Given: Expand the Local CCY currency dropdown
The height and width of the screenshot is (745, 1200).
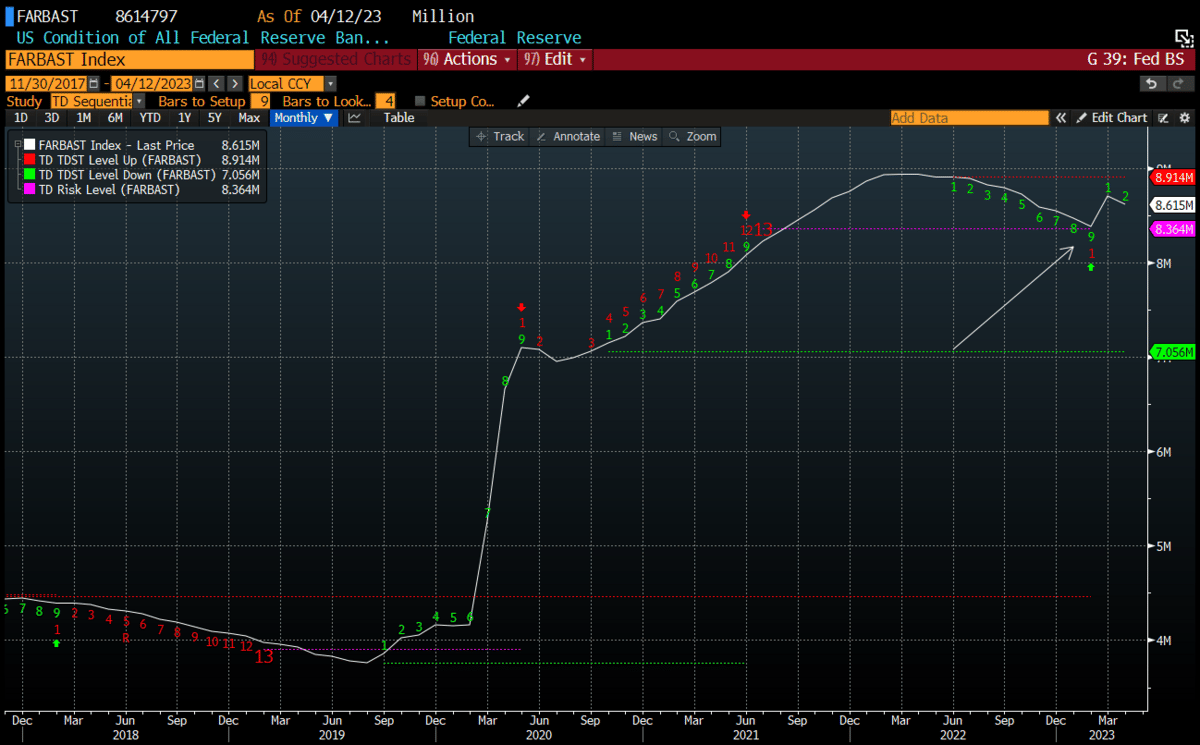Looking at the screenshot, I should tap(330, 84).
